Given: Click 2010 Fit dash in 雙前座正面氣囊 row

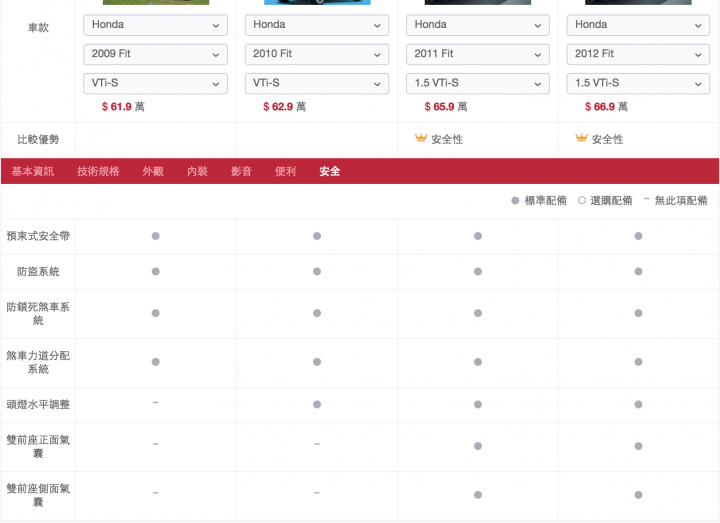Looking at the screenshot, I should (317, 444).
